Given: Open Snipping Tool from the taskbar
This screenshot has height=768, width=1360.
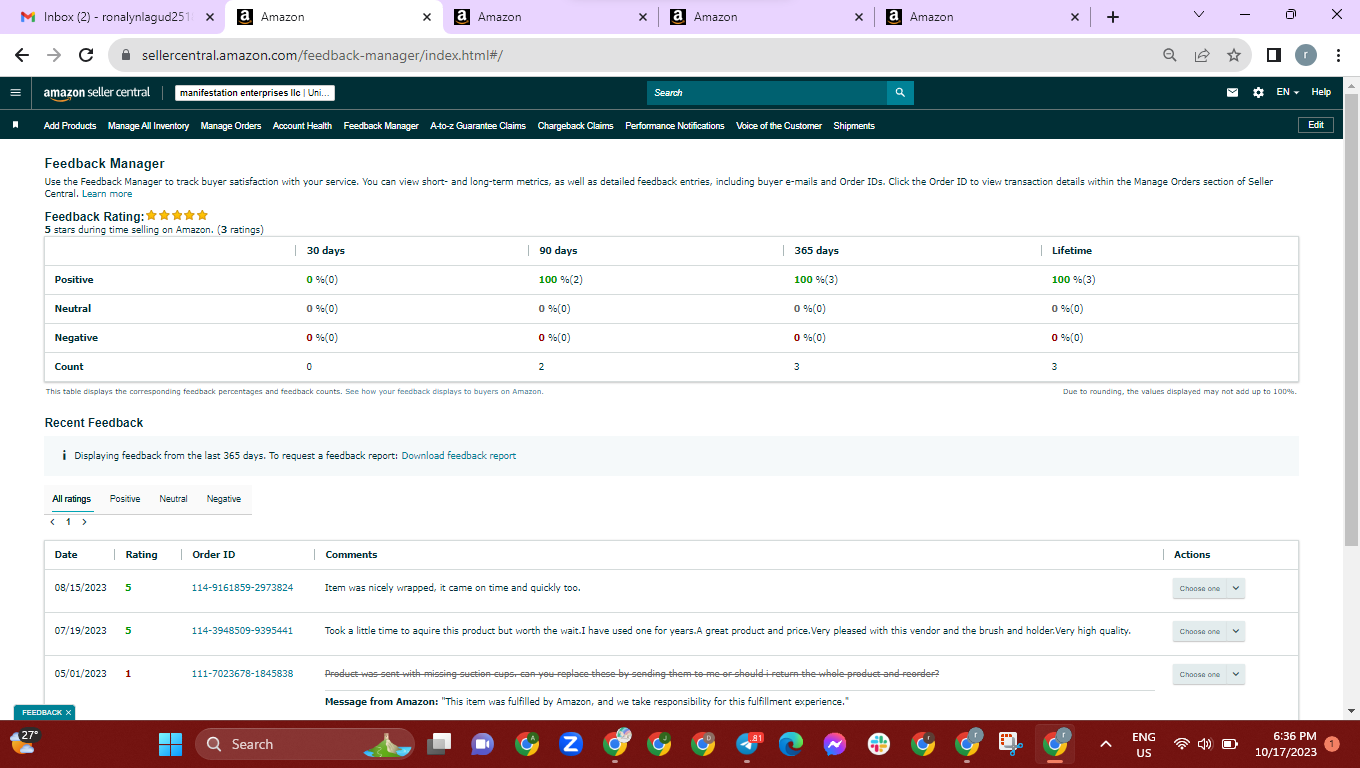Looking at the screenshot, I should [x=1011, y=744].
